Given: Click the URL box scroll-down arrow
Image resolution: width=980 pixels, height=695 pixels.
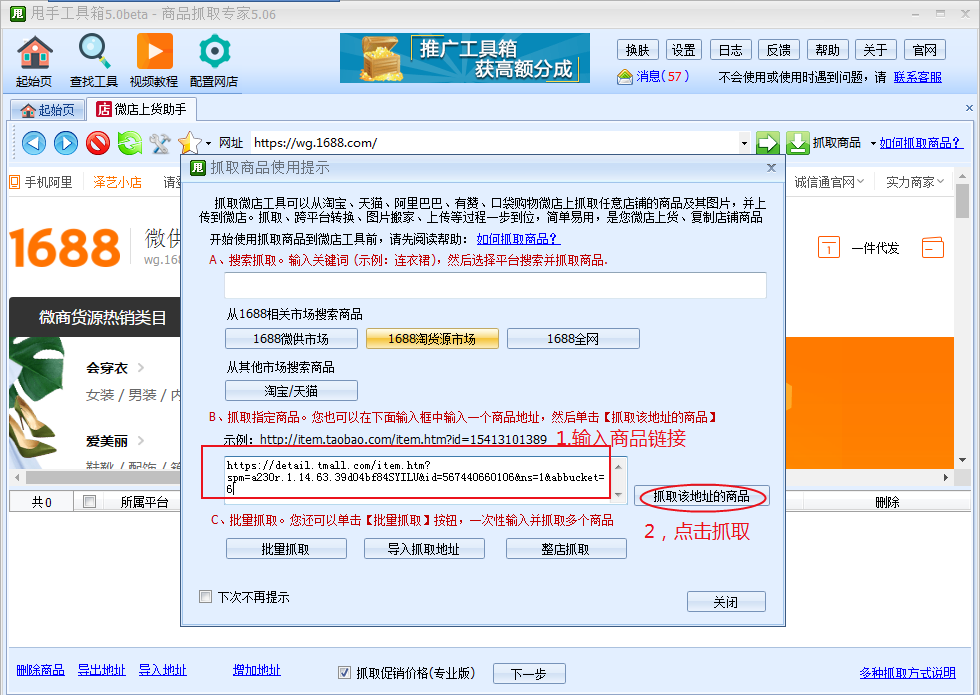Looking at the screenshot, I should [x=619, y=495].
